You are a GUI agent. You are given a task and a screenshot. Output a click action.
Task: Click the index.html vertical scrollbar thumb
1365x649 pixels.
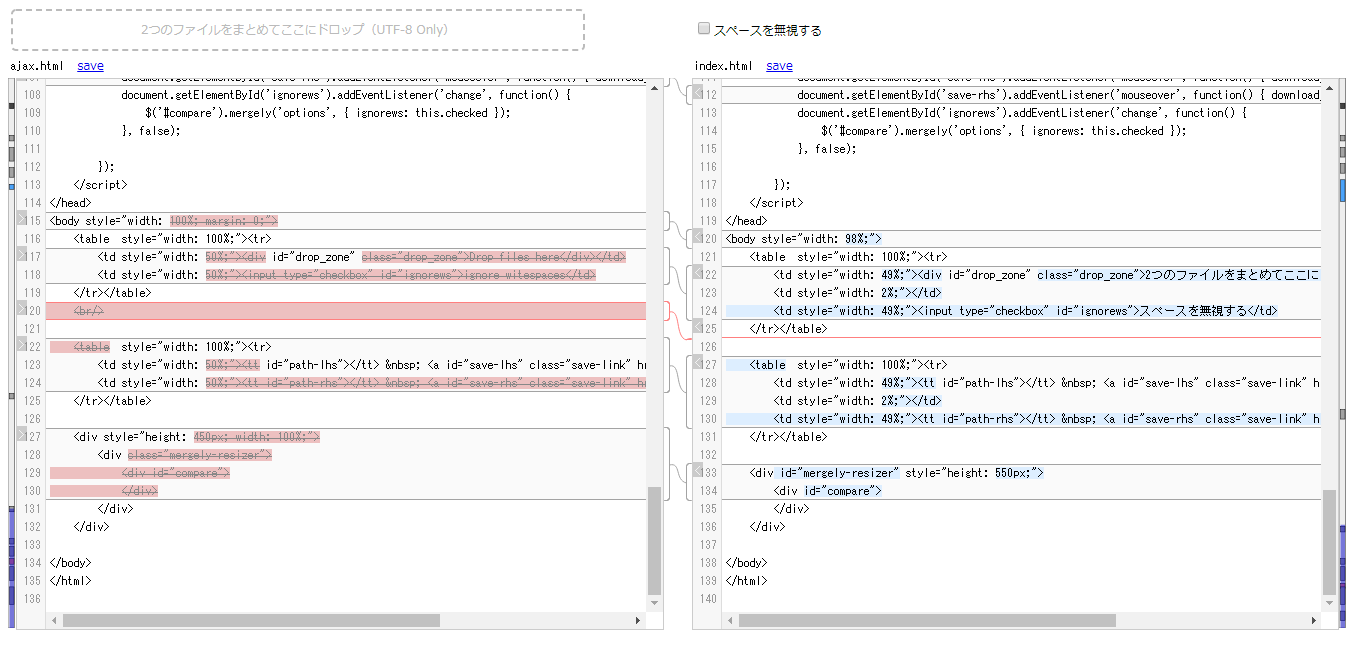1329,543
